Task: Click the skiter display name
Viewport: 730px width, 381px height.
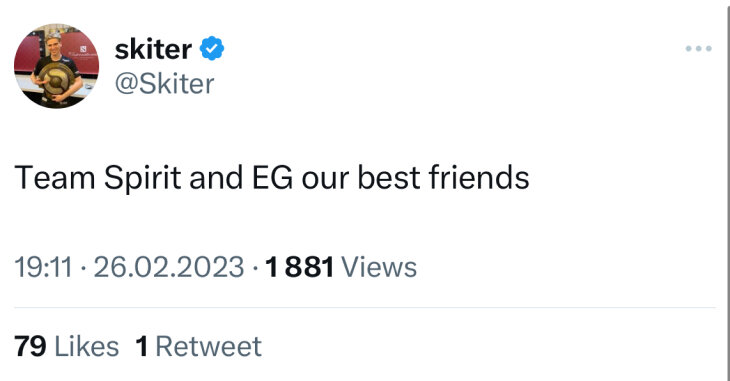Action: pos(153,49)
